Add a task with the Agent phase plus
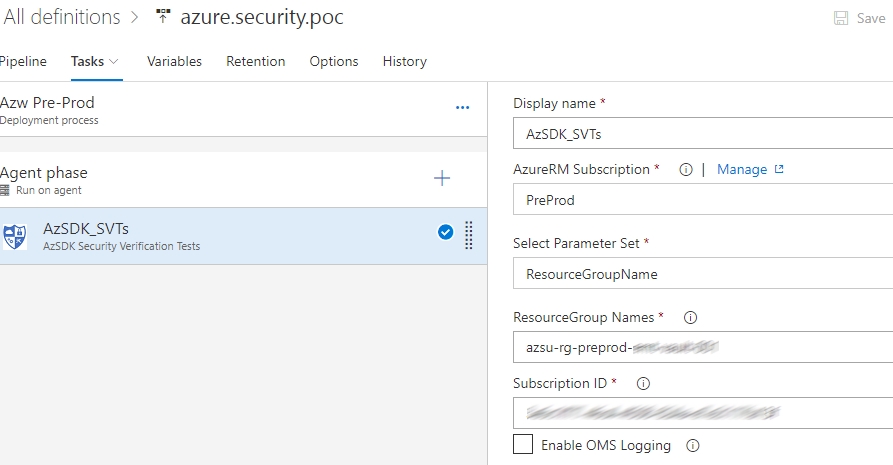The image size is (893, 465). [x=442, y=178]
